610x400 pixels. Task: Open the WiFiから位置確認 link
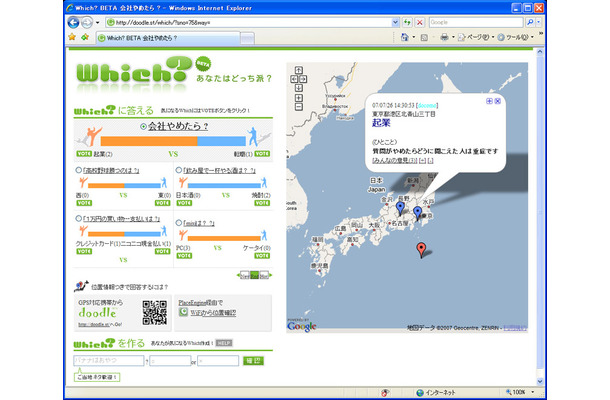point(213,313)
